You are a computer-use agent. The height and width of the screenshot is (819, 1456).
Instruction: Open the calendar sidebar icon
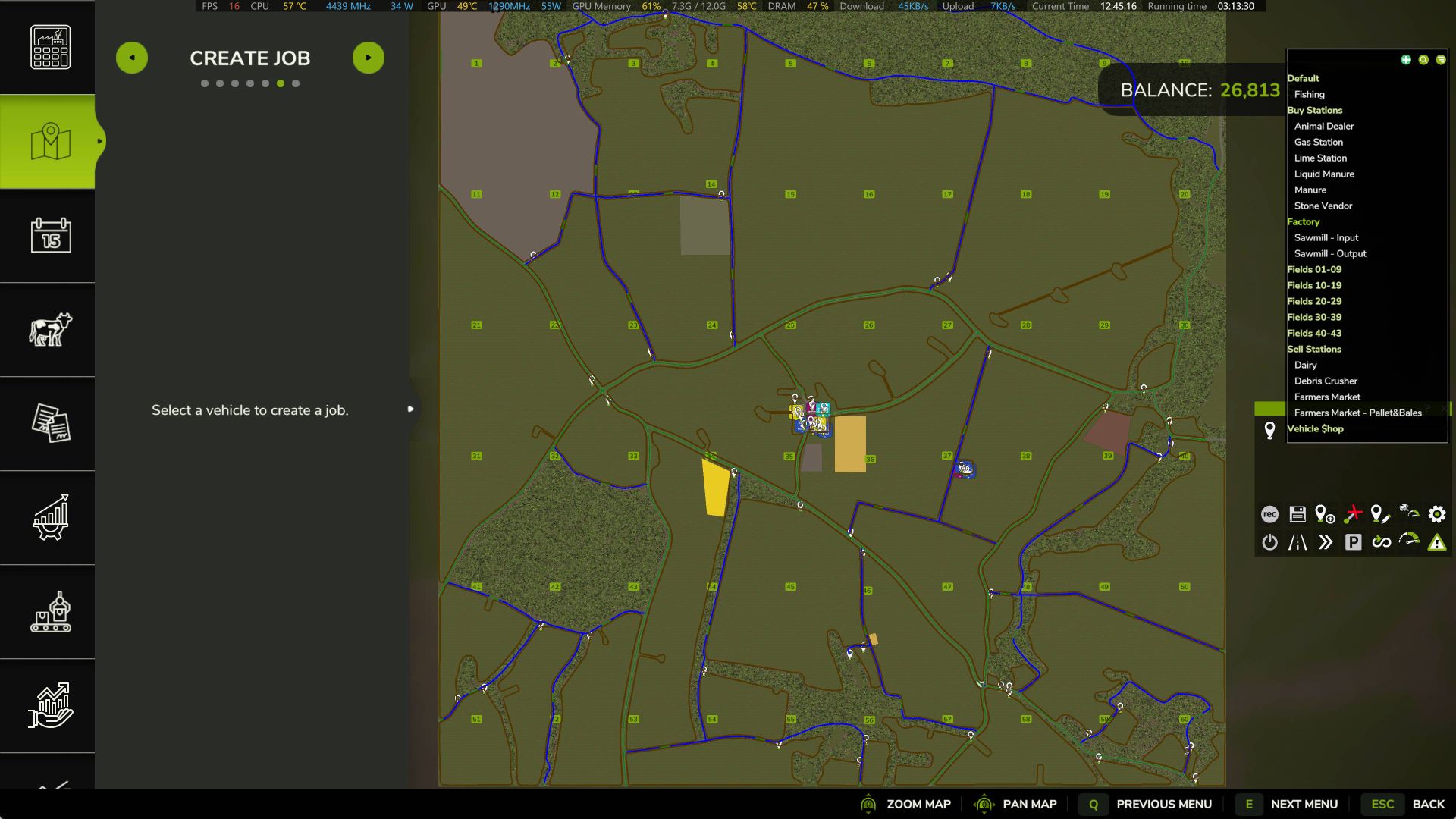[x=50, y=235]
